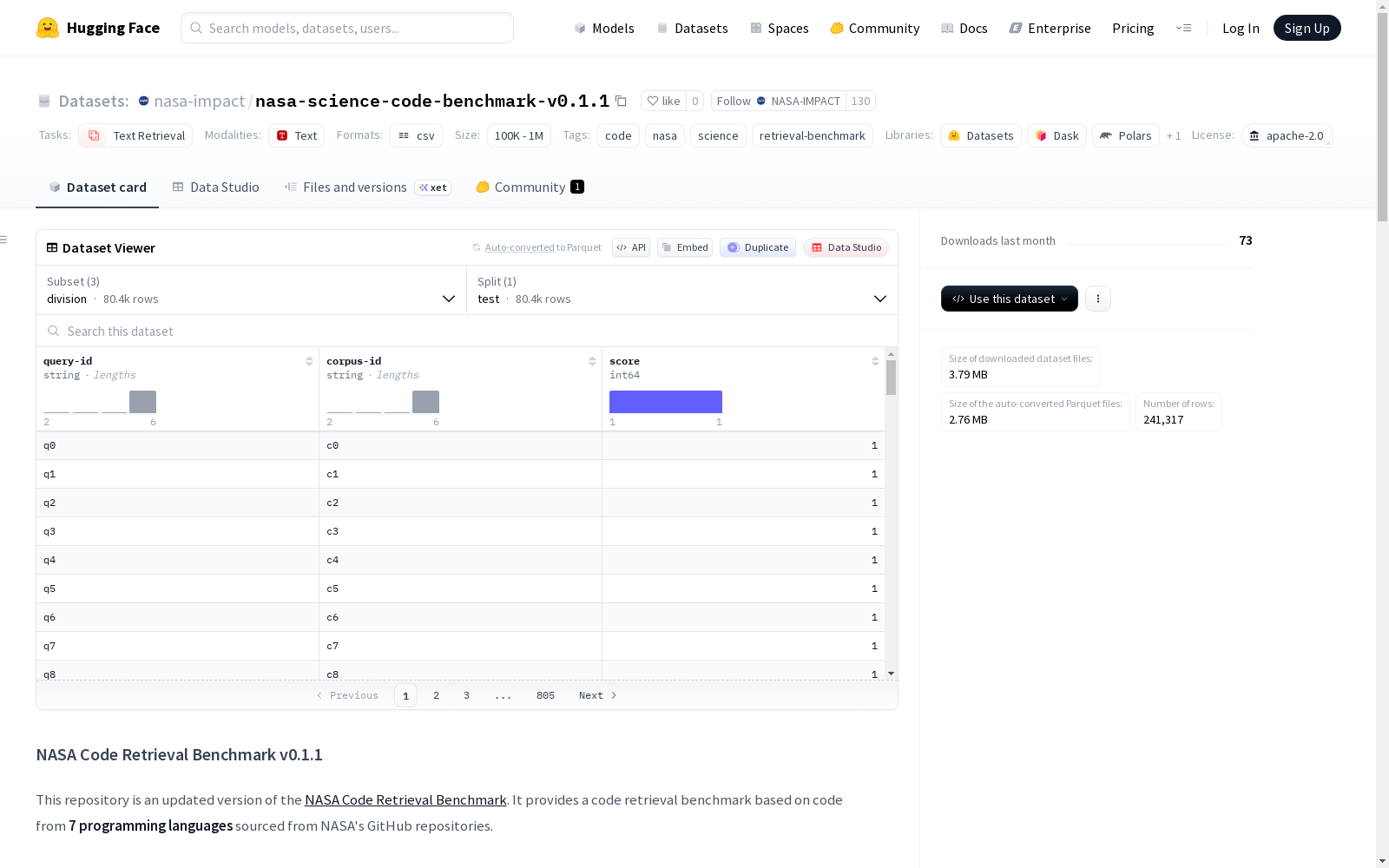
Task: Open the more navigation menu icon
Action: click(x=1183, y=28)
